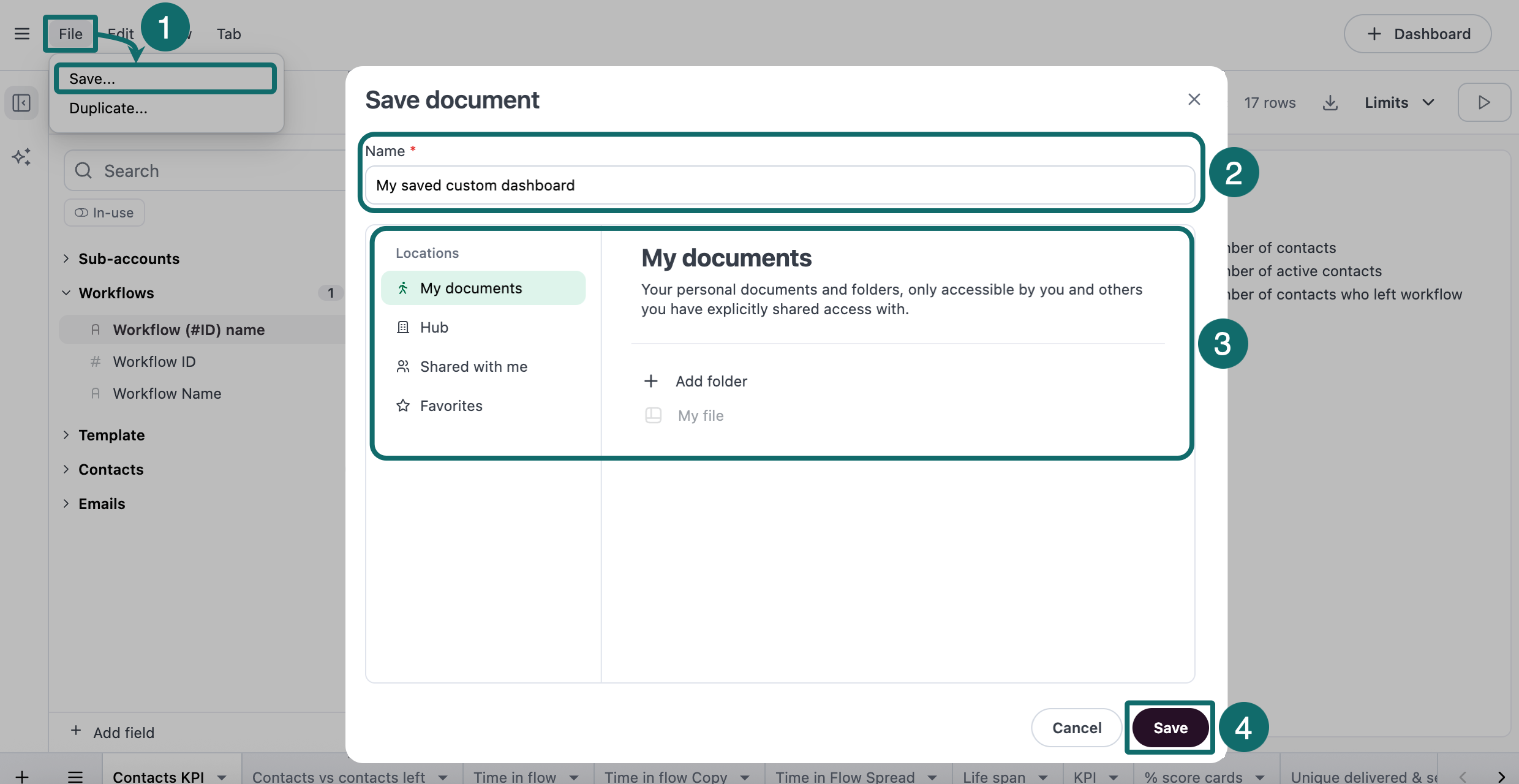Click the Save button in dialog
Screen dimensions: 1519x784
[x=1170, y=728]
